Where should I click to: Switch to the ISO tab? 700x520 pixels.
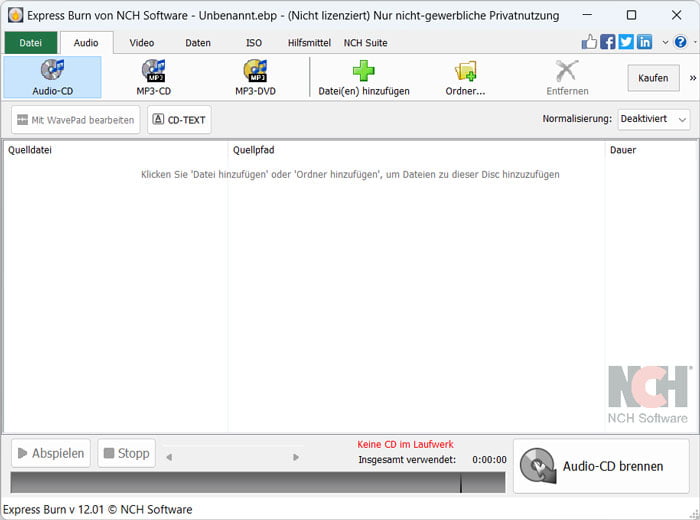[254, 43]
